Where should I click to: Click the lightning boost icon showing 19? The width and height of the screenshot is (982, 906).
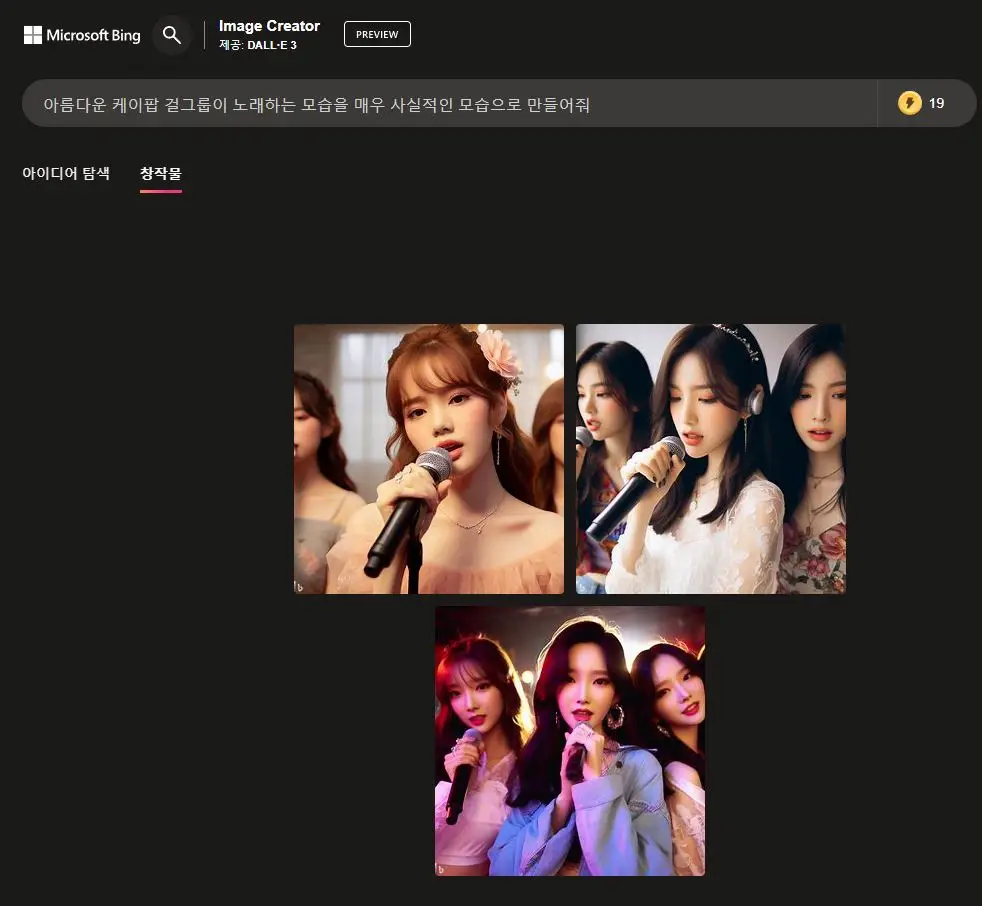point(910,102)
